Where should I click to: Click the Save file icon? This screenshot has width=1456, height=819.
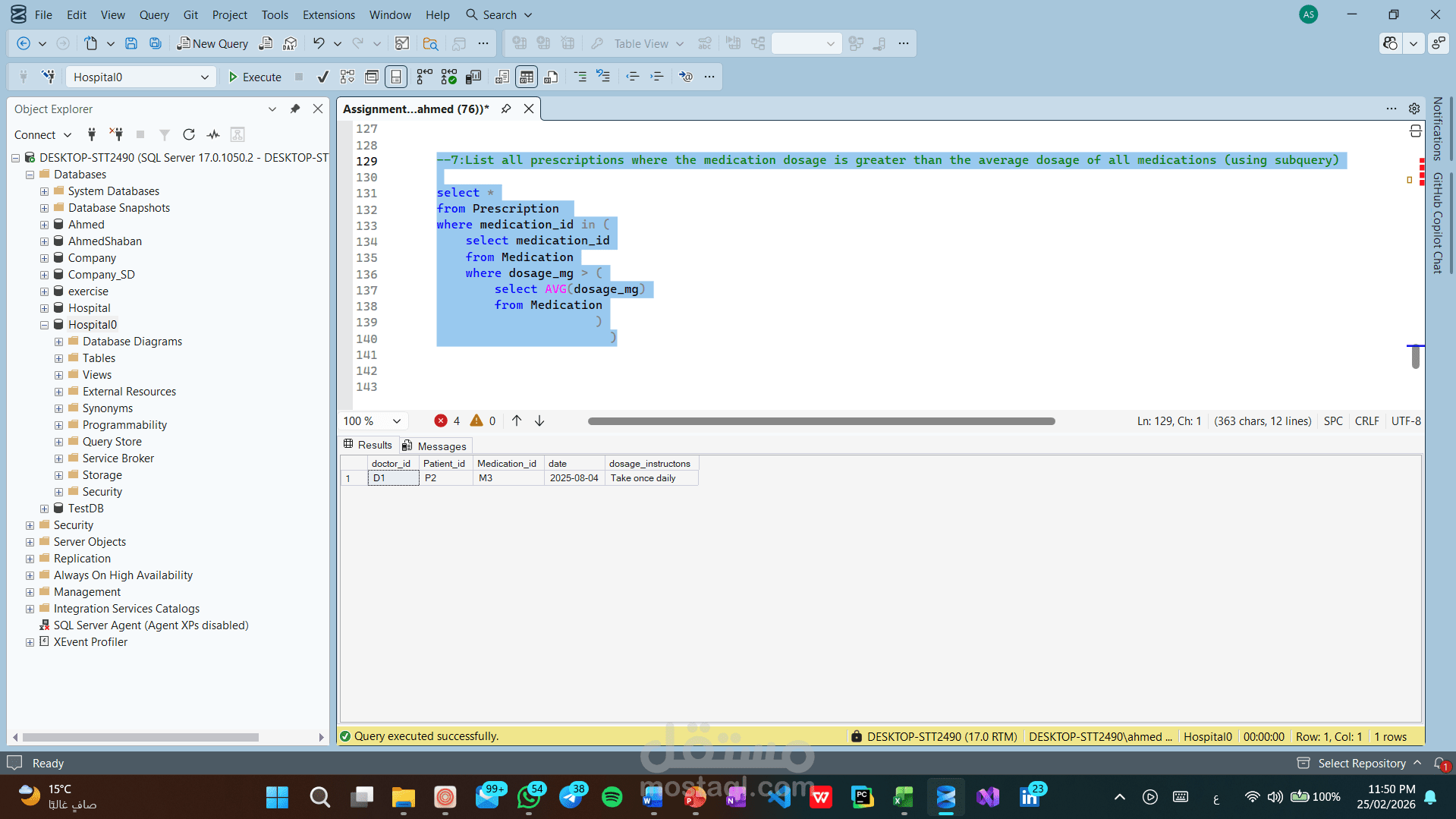131,44
